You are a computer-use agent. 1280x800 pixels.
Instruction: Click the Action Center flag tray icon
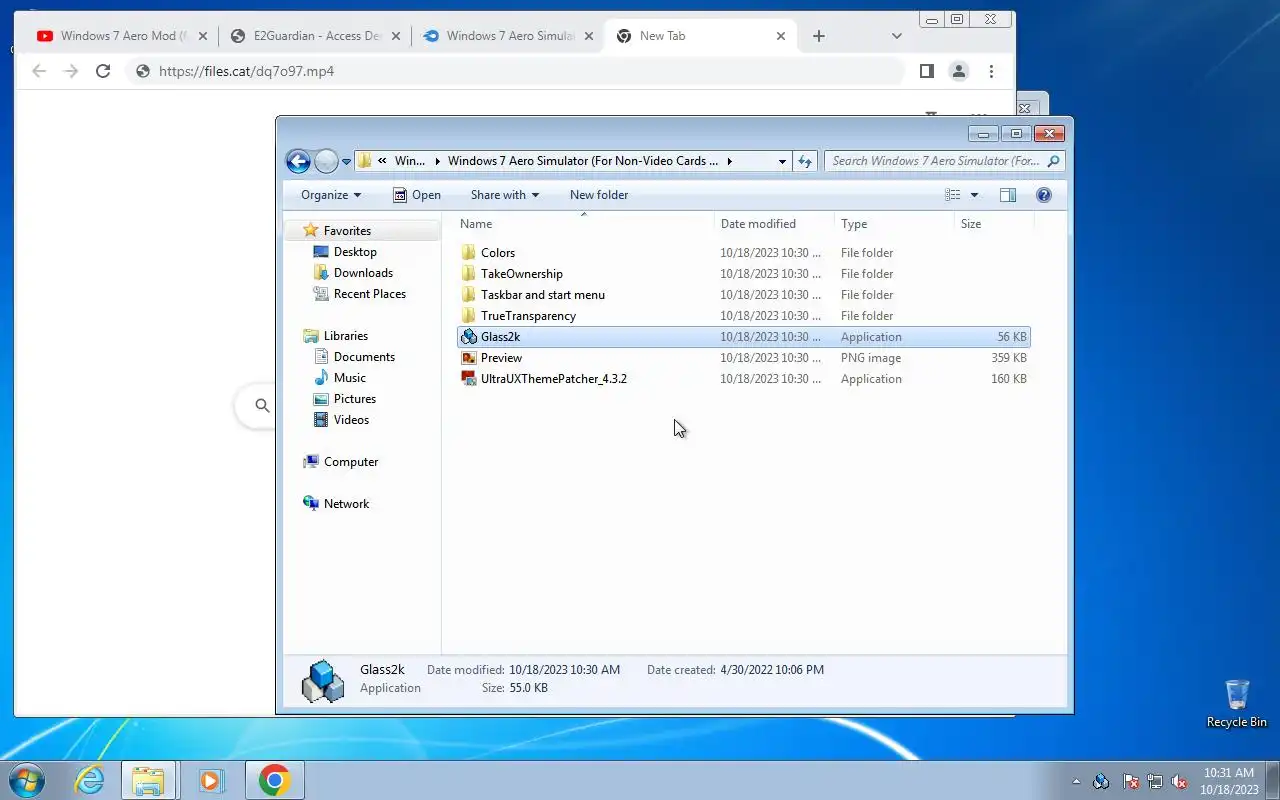(x=1131, y=782)
